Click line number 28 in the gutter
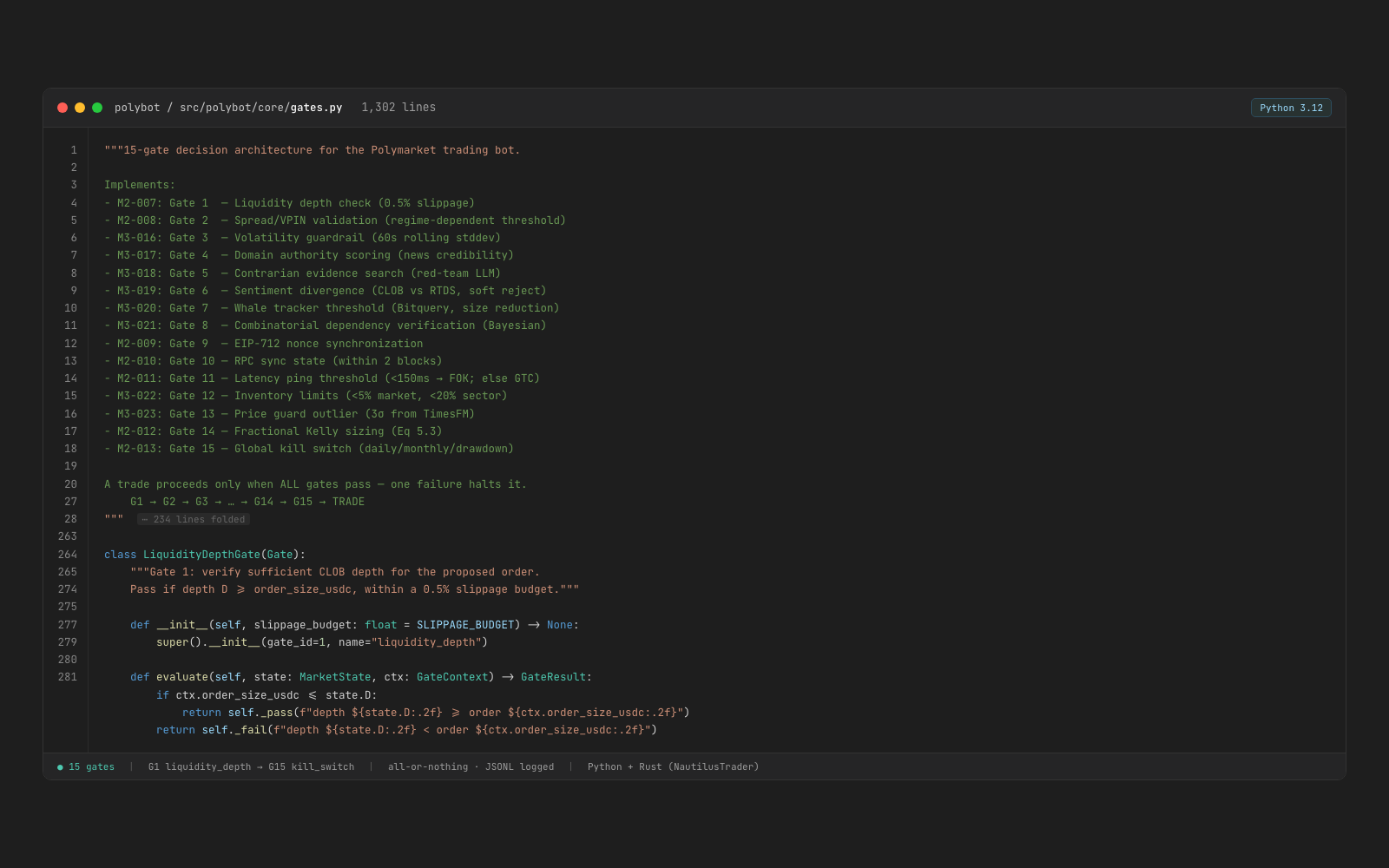The image size is (1389, 868). 70,519
